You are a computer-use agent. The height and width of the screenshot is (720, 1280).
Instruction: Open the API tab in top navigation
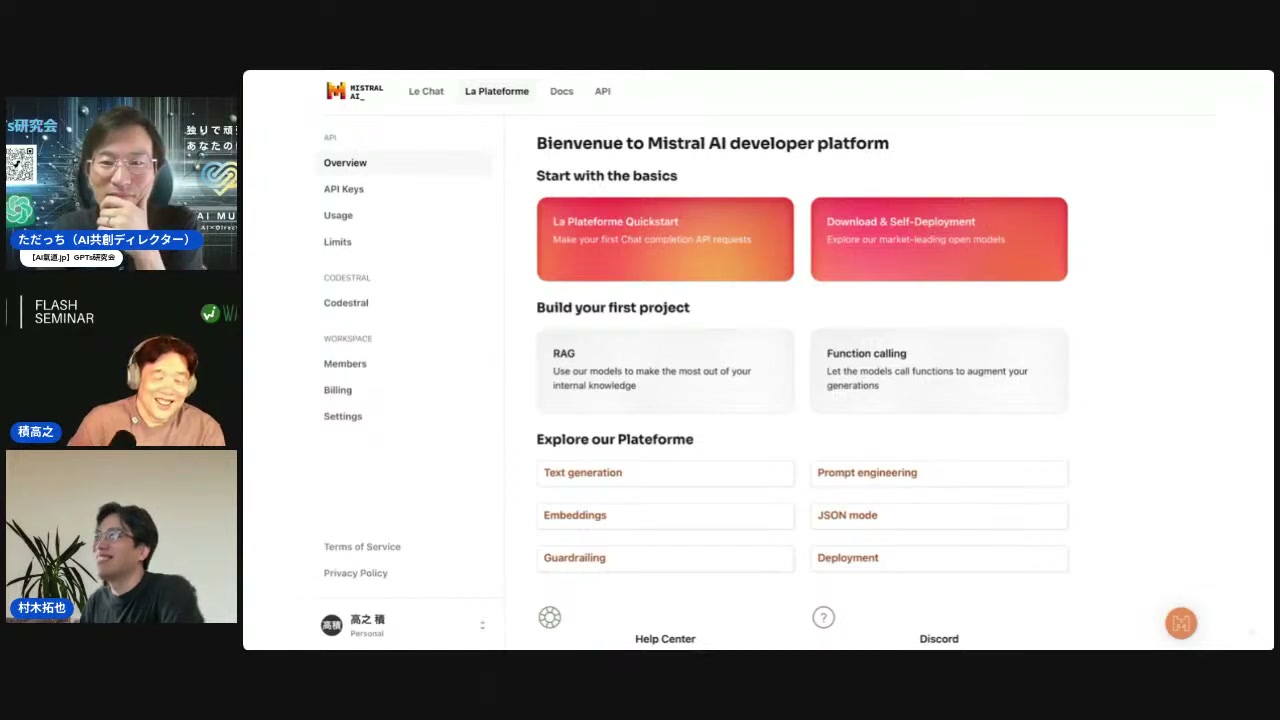point(603,91)
